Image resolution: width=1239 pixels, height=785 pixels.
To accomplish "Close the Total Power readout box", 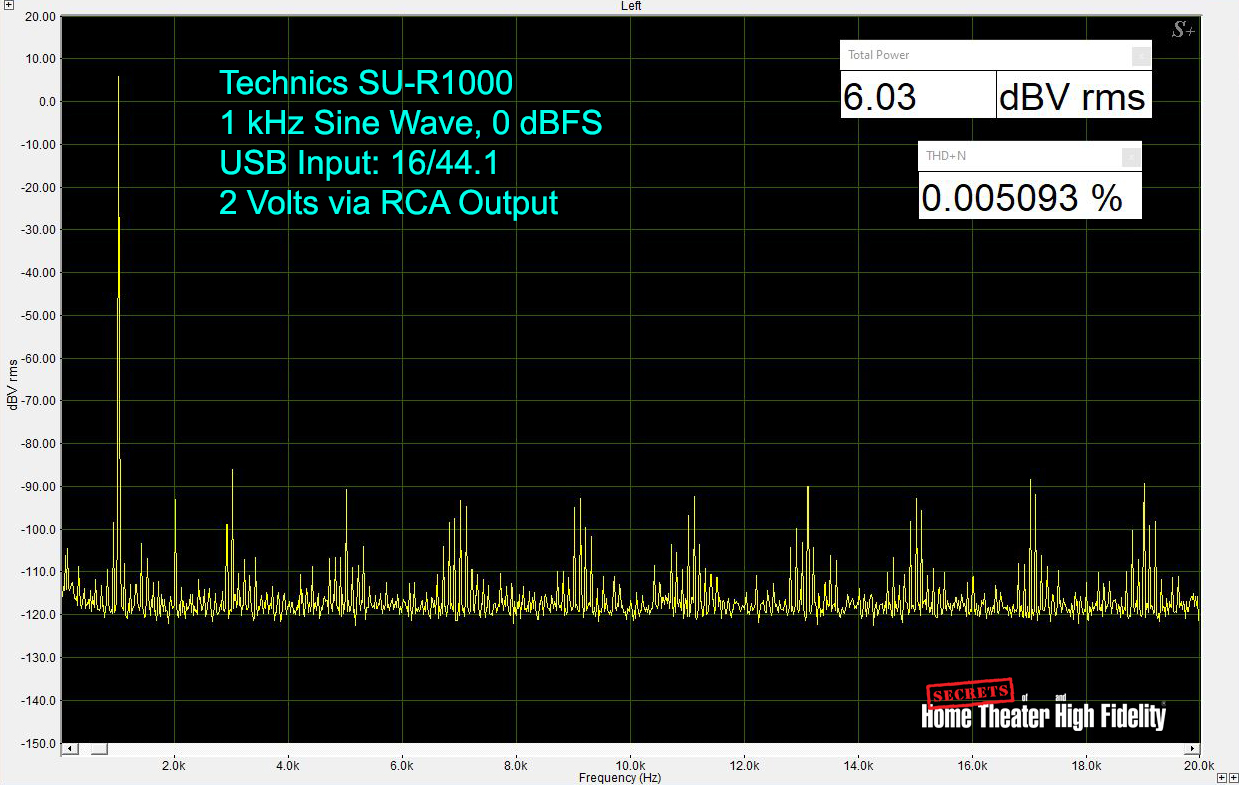I will [1141, 56].
